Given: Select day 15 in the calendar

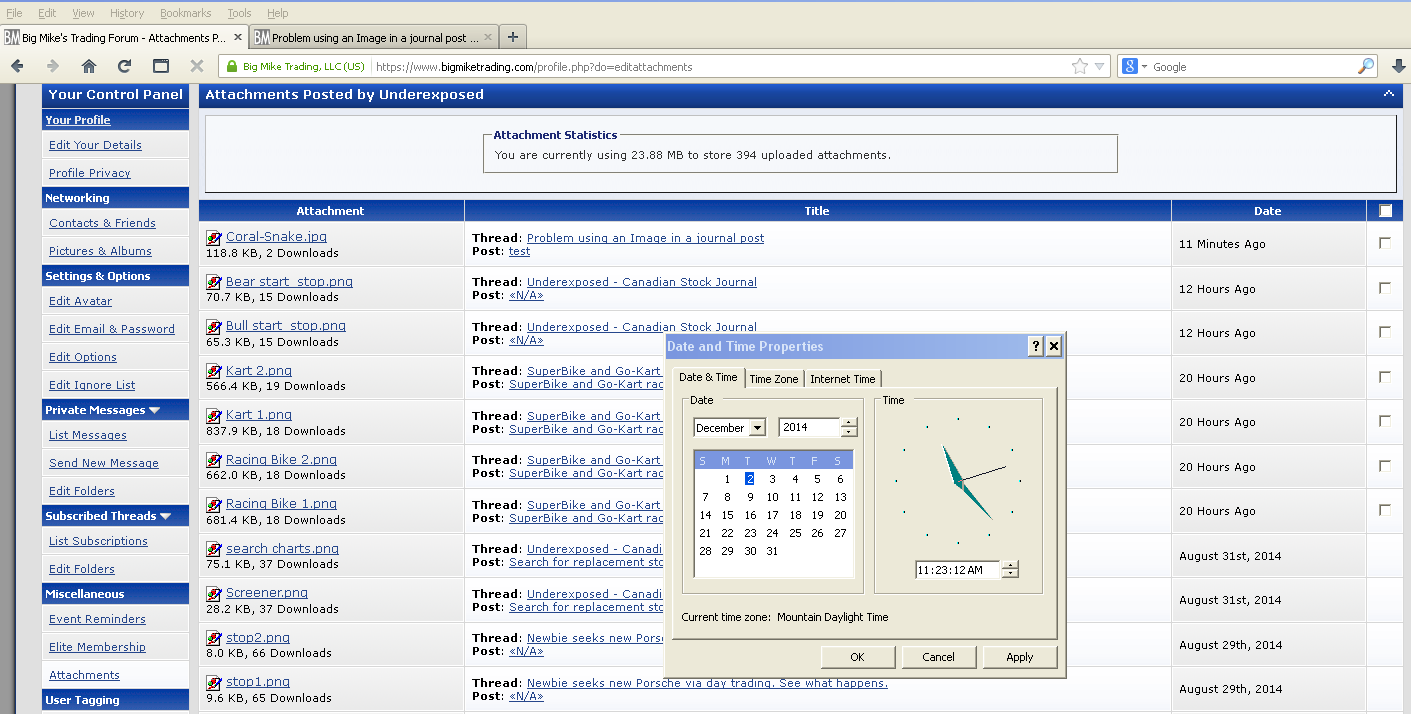Looking at the screenshot, I should click(727, 515).
